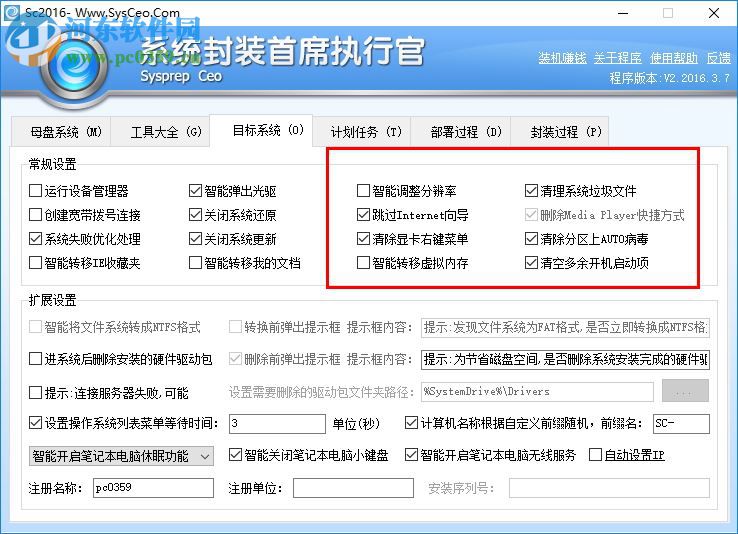The width and height of the screenshot is (738, 534).
Task: Click the browse button beside Drivers path
Action: [685, 391]
